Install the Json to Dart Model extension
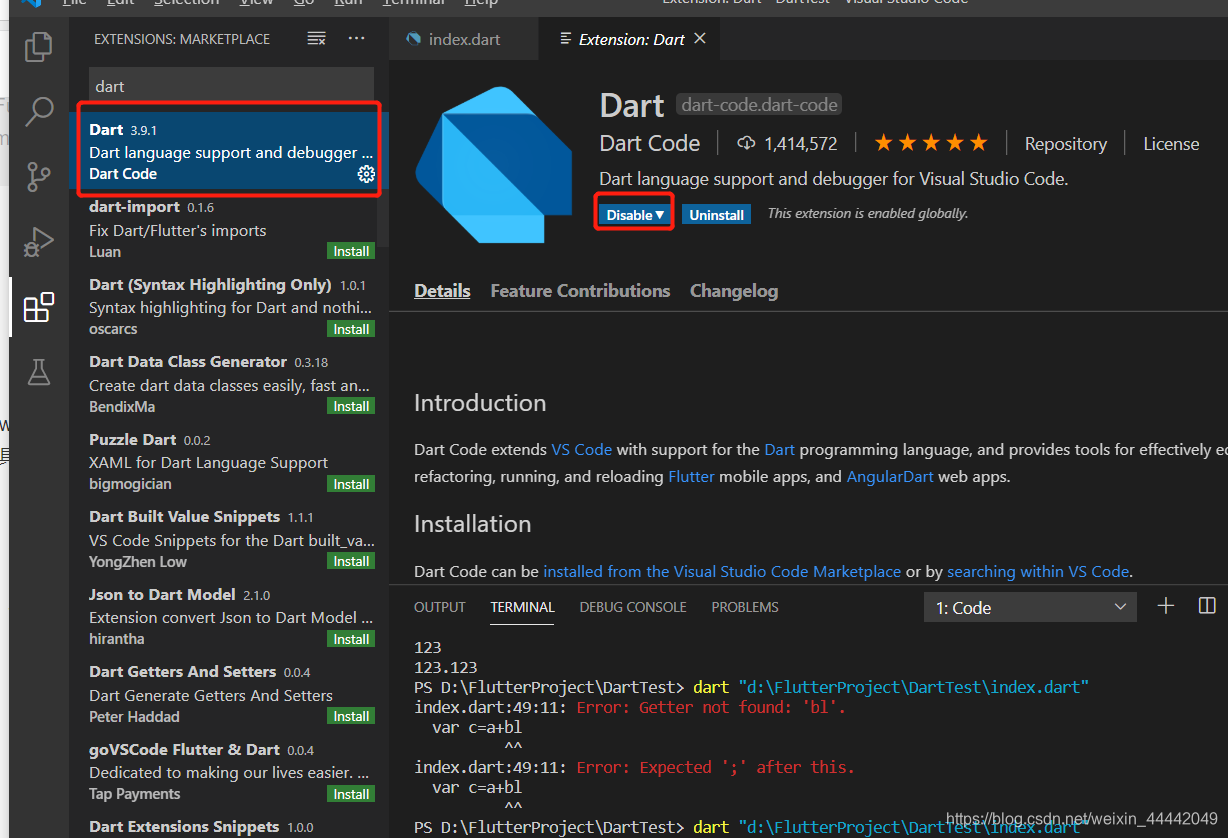 [351, 639]
